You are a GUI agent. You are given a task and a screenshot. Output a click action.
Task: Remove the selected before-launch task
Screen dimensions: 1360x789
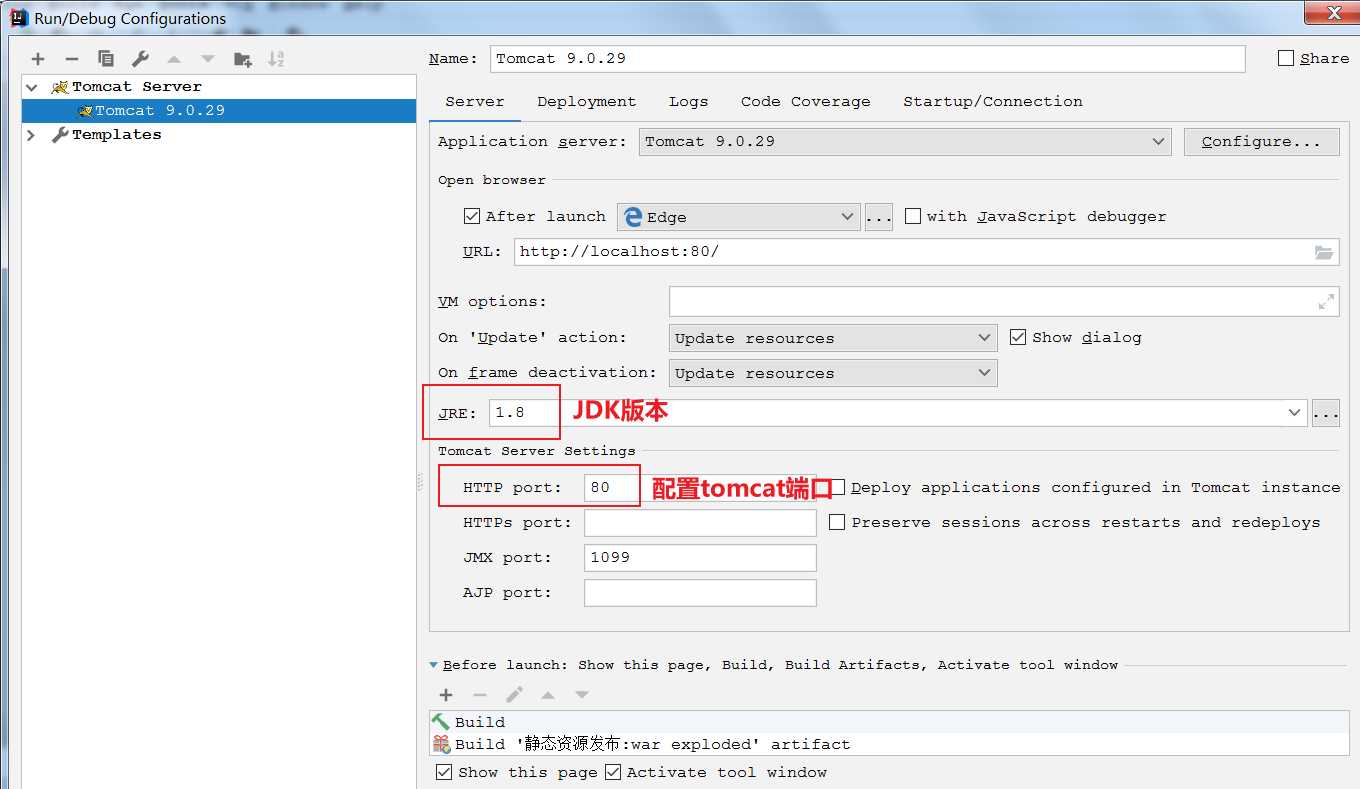[480, 694]
